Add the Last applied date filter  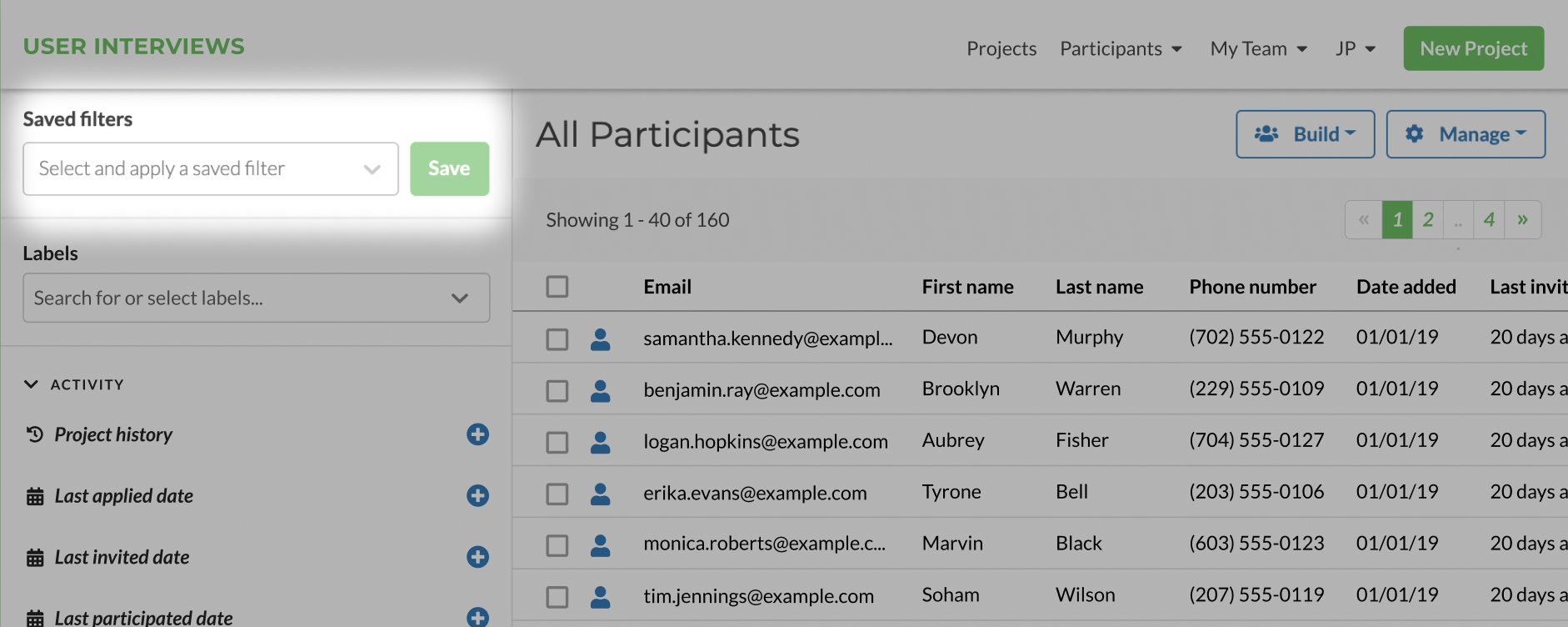(x=477, y=496)
